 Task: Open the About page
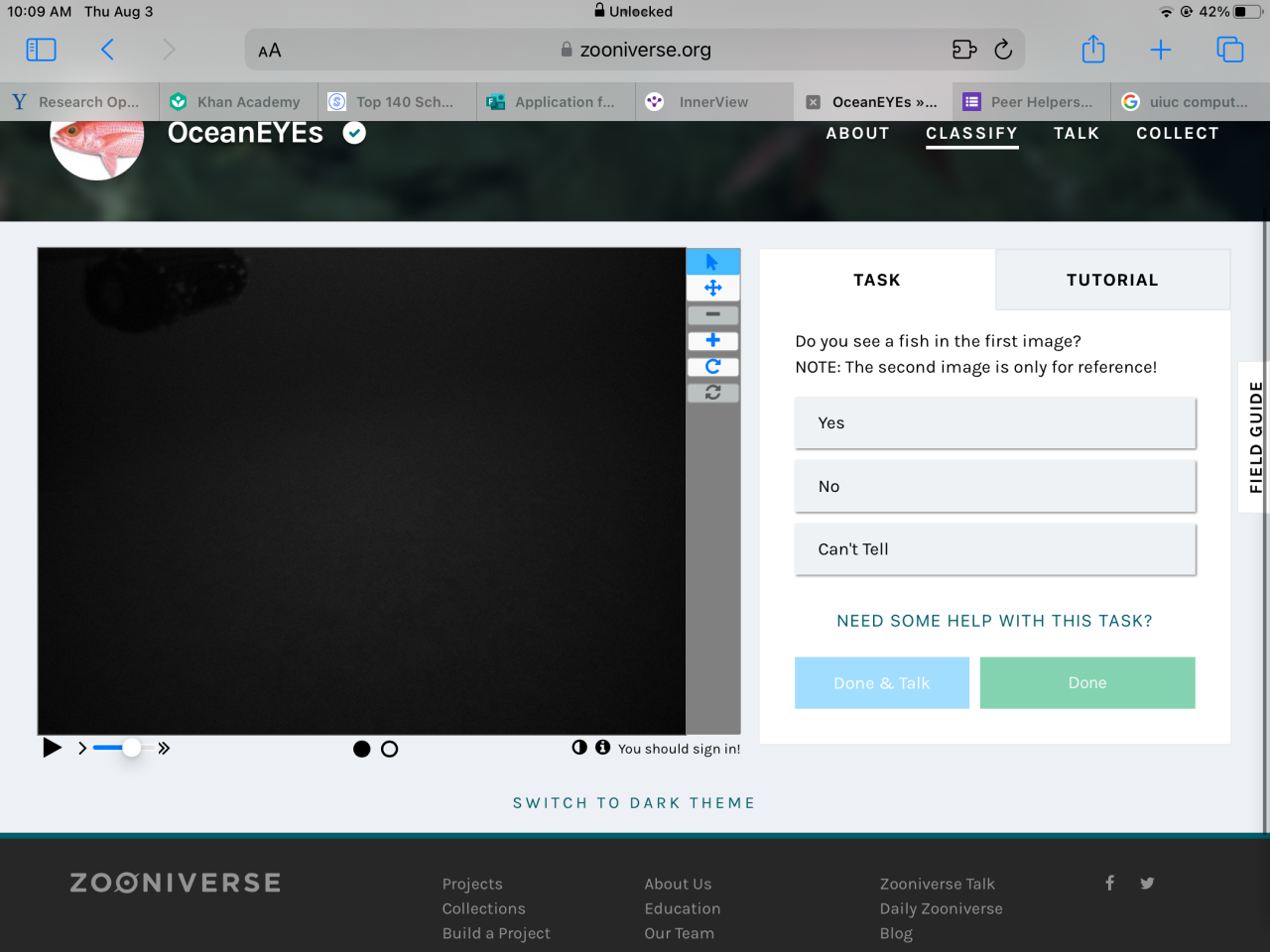[857, 133]
